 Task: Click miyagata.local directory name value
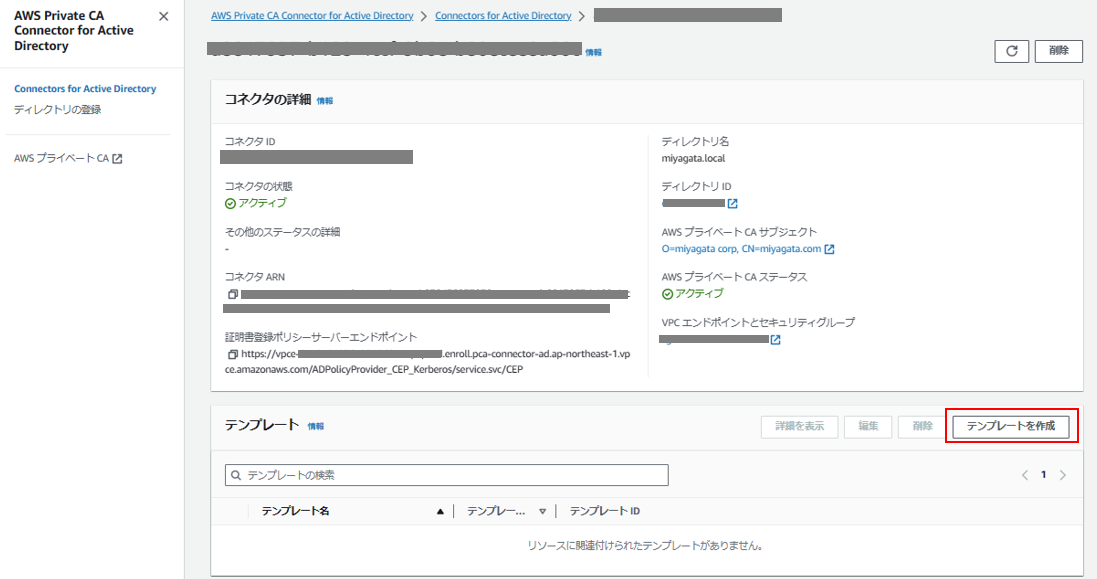coord(693,159)
